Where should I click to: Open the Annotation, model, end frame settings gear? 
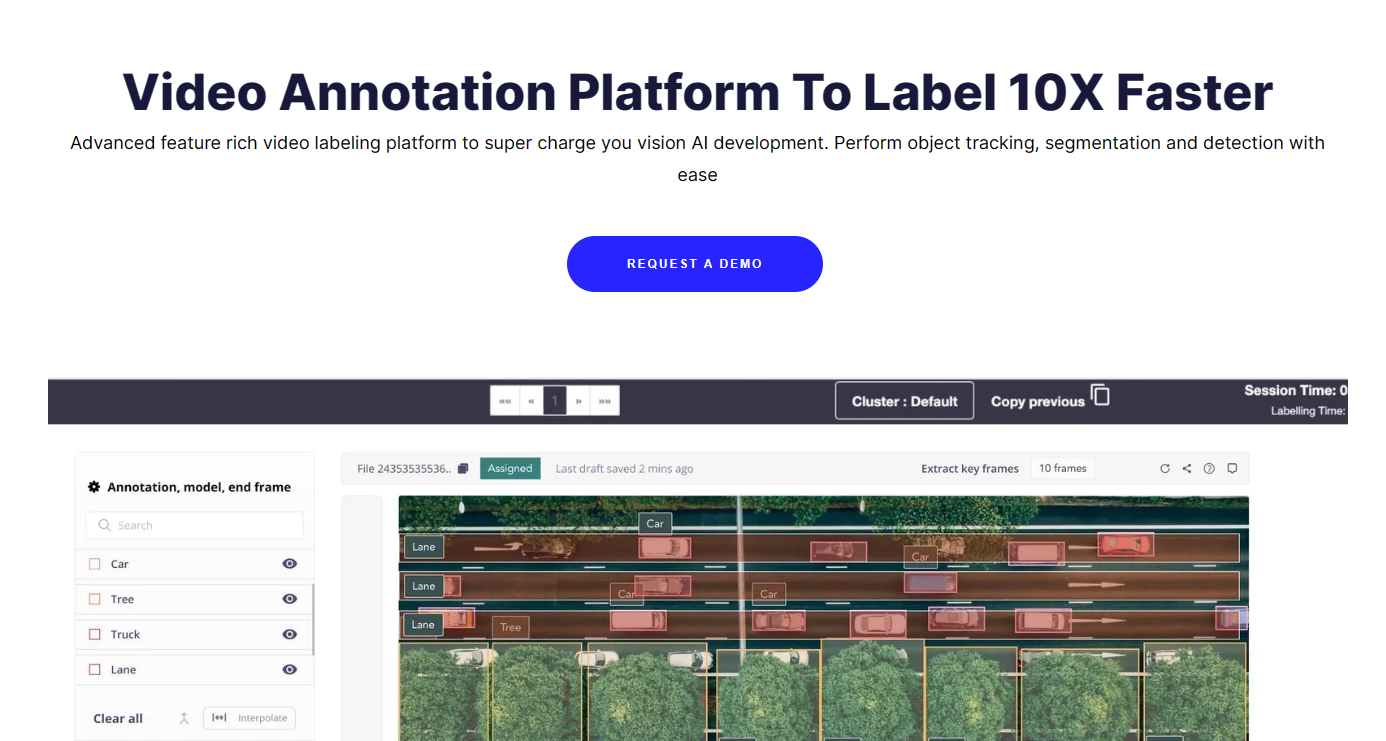pos(94,487)
